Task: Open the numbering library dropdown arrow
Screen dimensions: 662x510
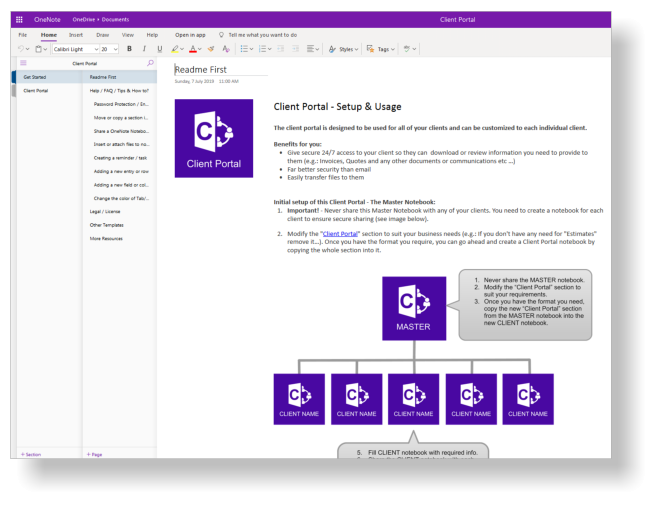Action: point(269,49)
